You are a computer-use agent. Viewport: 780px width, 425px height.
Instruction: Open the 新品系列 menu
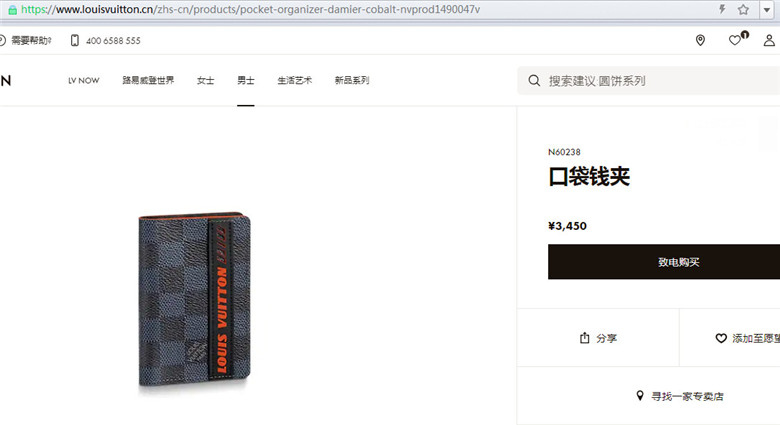point(352,80)
